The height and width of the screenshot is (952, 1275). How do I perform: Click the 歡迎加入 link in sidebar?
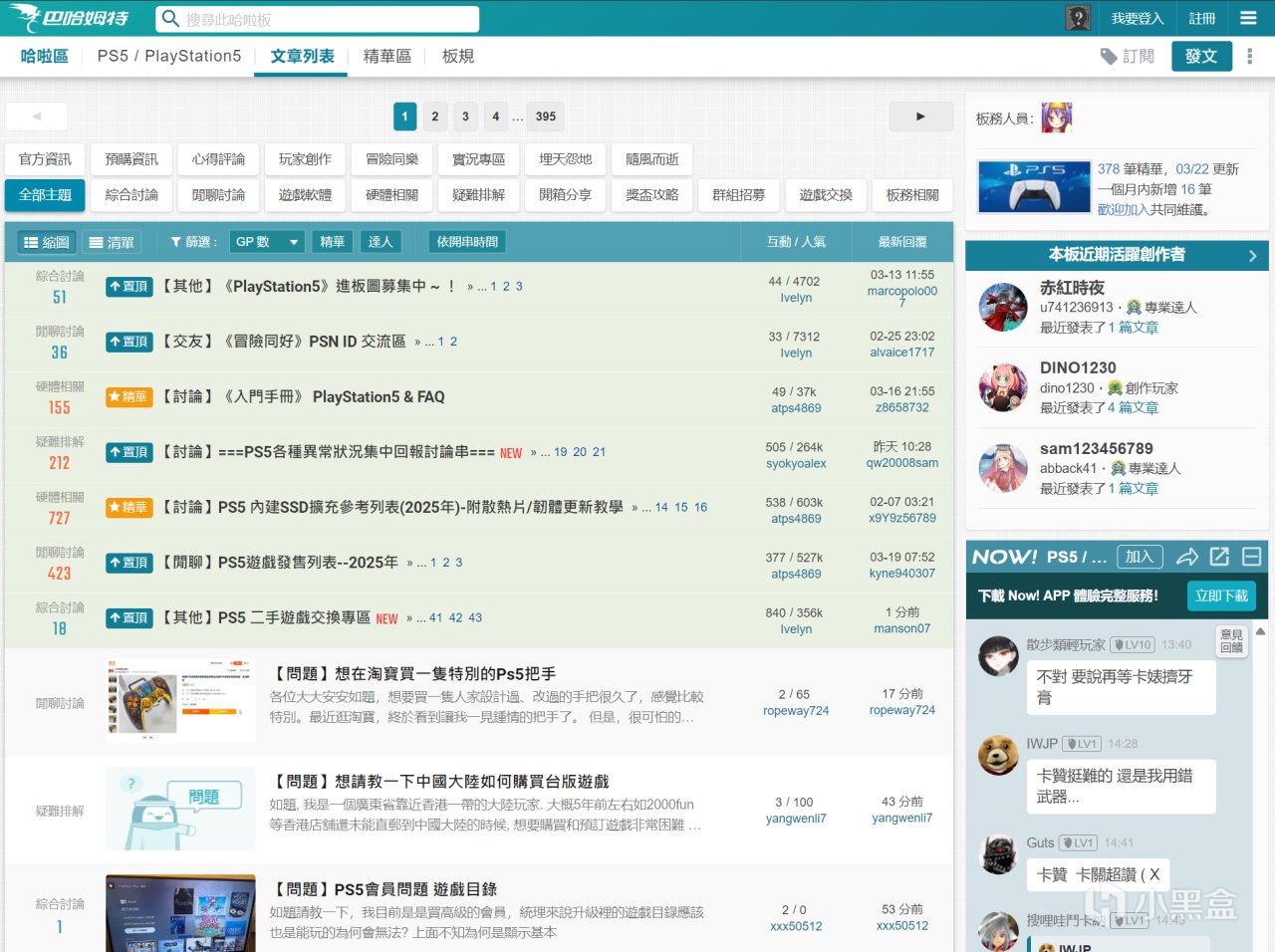click(1124, 210)
